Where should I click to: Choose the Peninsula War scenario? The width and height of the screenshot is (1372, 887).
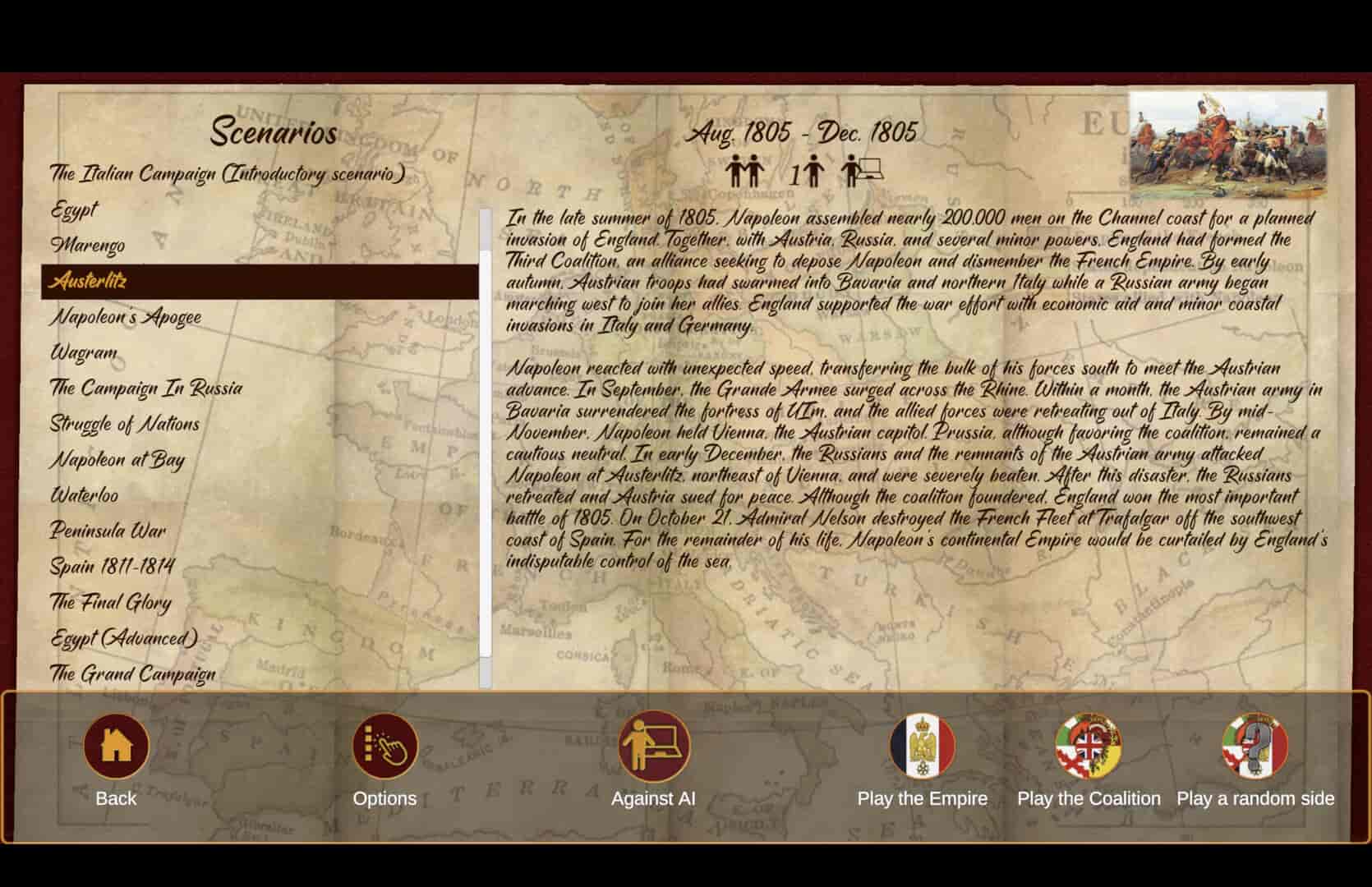pos(108,531)
